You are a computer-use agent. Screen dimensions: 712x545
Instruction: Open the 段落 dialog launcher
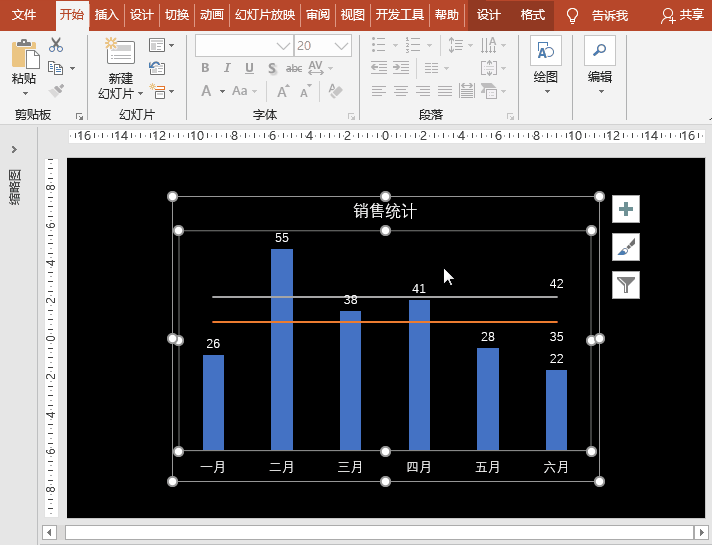[x=510, y=117]
